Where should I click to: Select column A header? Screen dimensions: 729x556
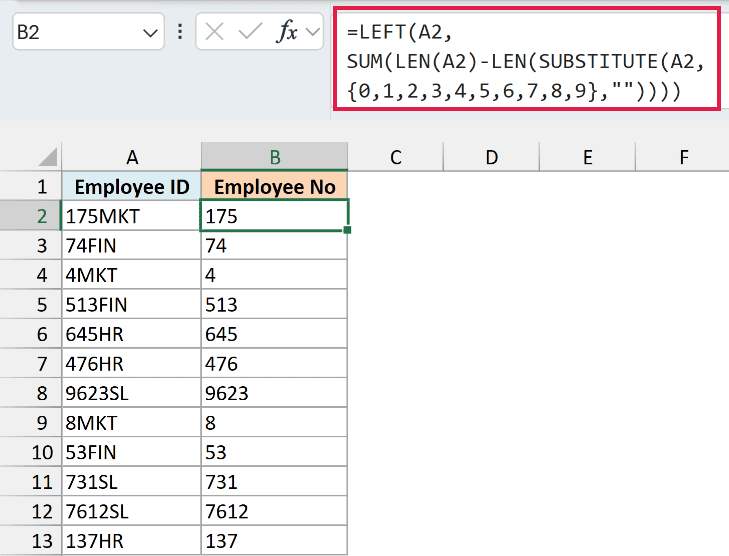pyautogui.click(x=132, y=157)
